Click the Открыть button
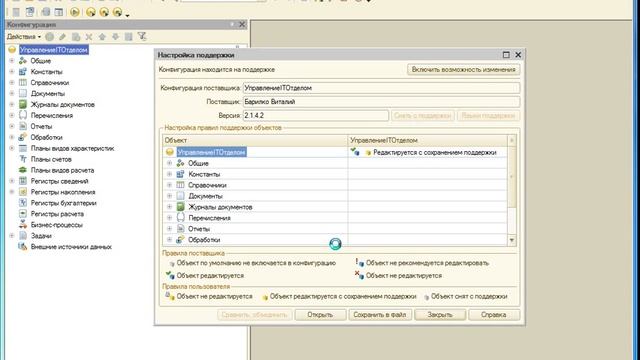 (320, 315)
